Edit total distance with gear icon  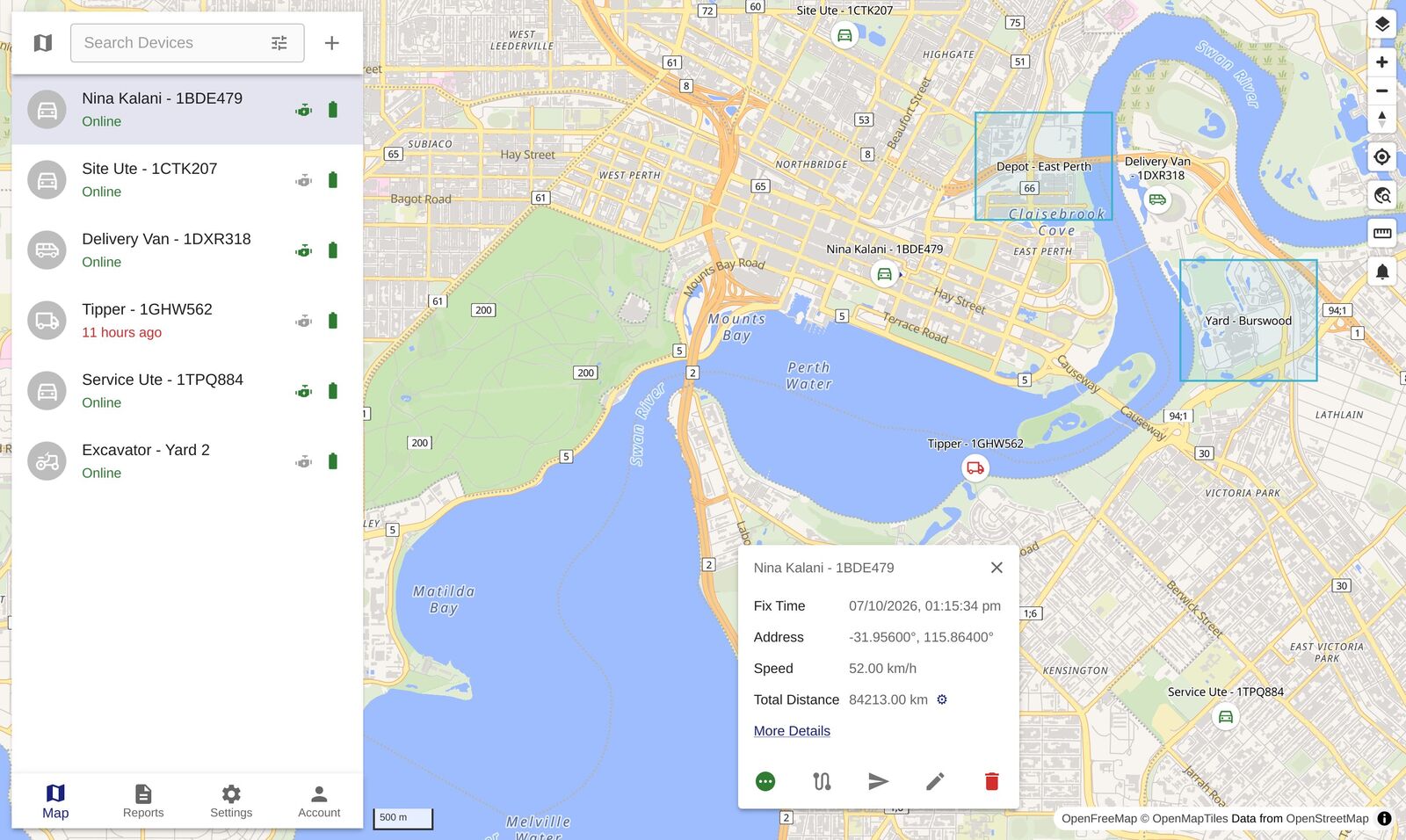pos(942,699)
